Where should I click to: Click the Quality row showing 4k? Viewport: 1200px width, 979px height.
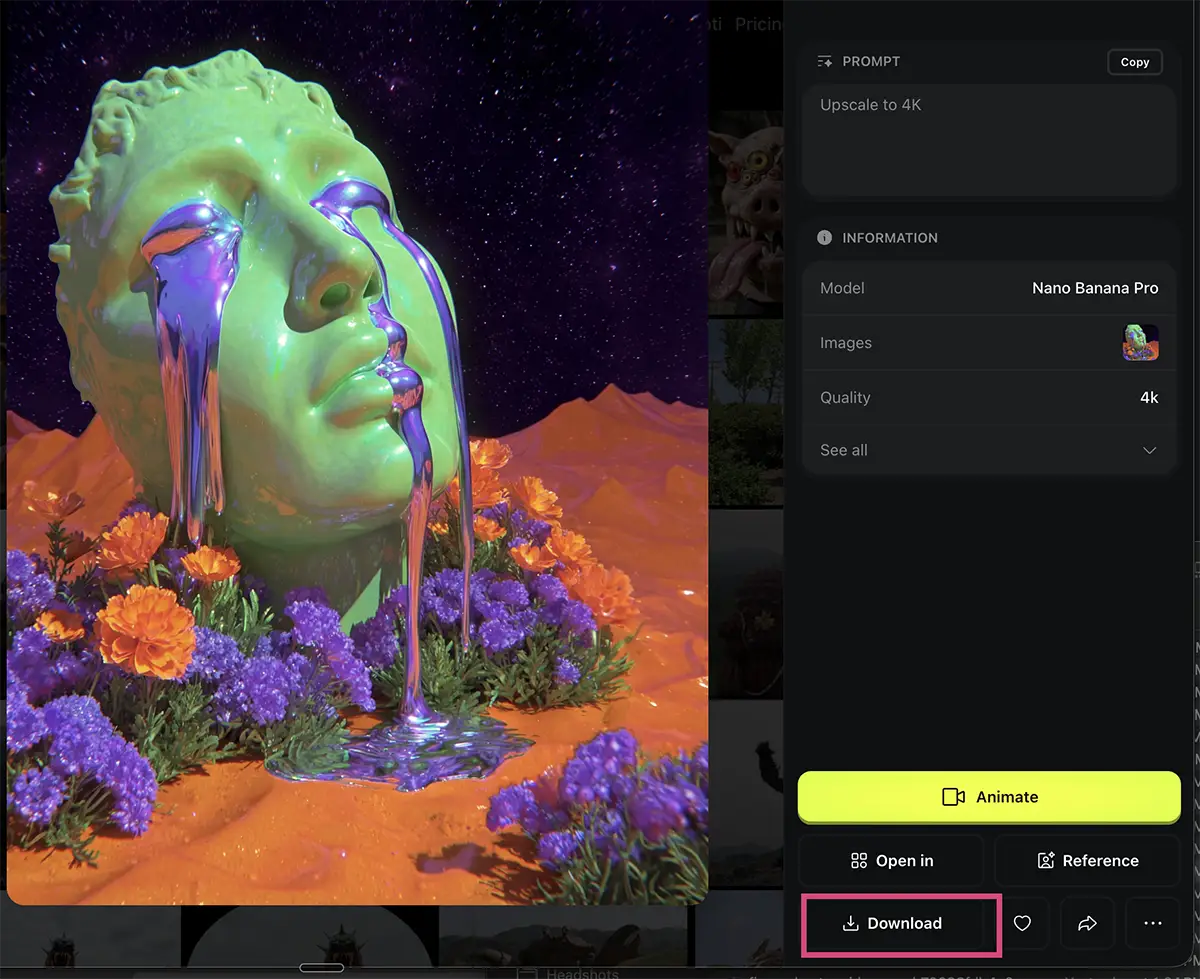[x=988, y=398]
